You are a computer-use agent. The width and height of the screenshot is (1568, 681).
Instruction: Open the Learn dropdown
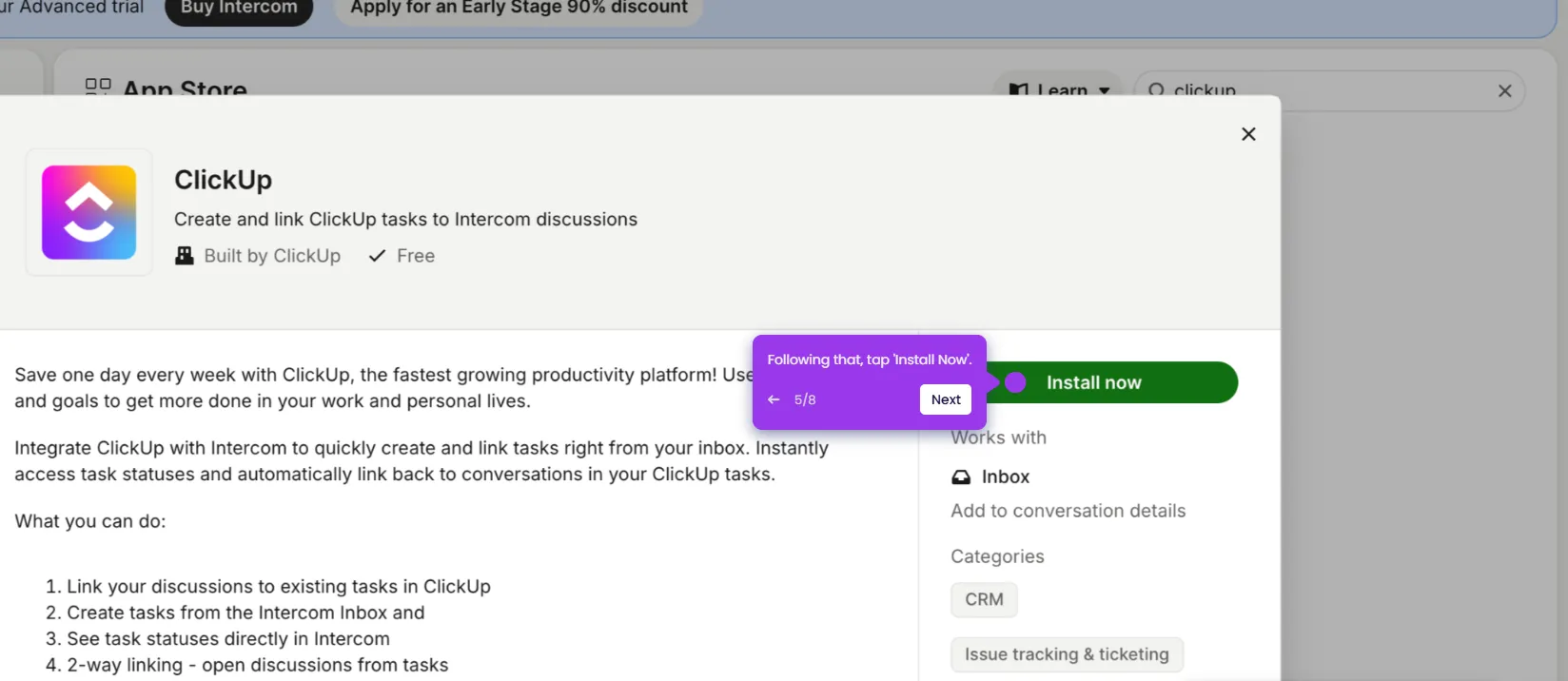pos(1058,90)
